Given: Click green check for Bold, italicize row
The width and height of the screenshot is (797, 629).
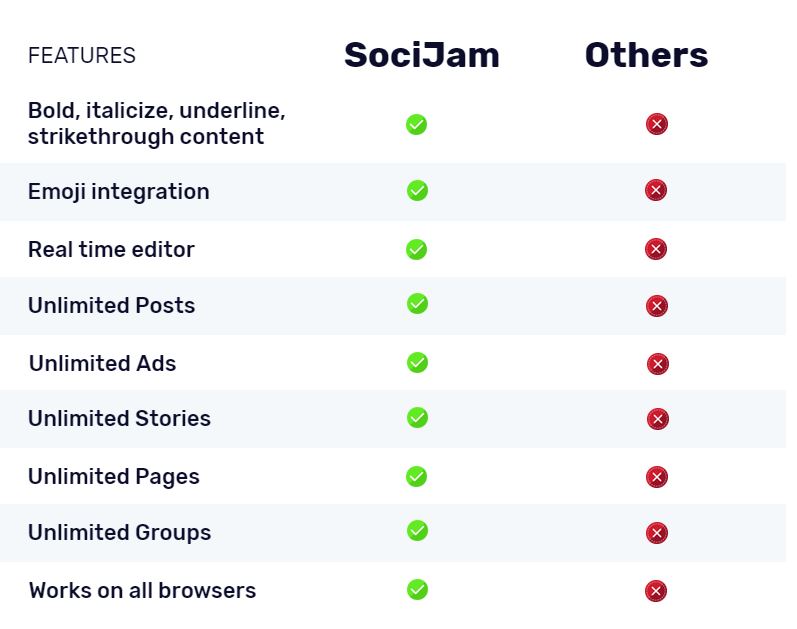Looking at the screenshot, I should 416,125.
